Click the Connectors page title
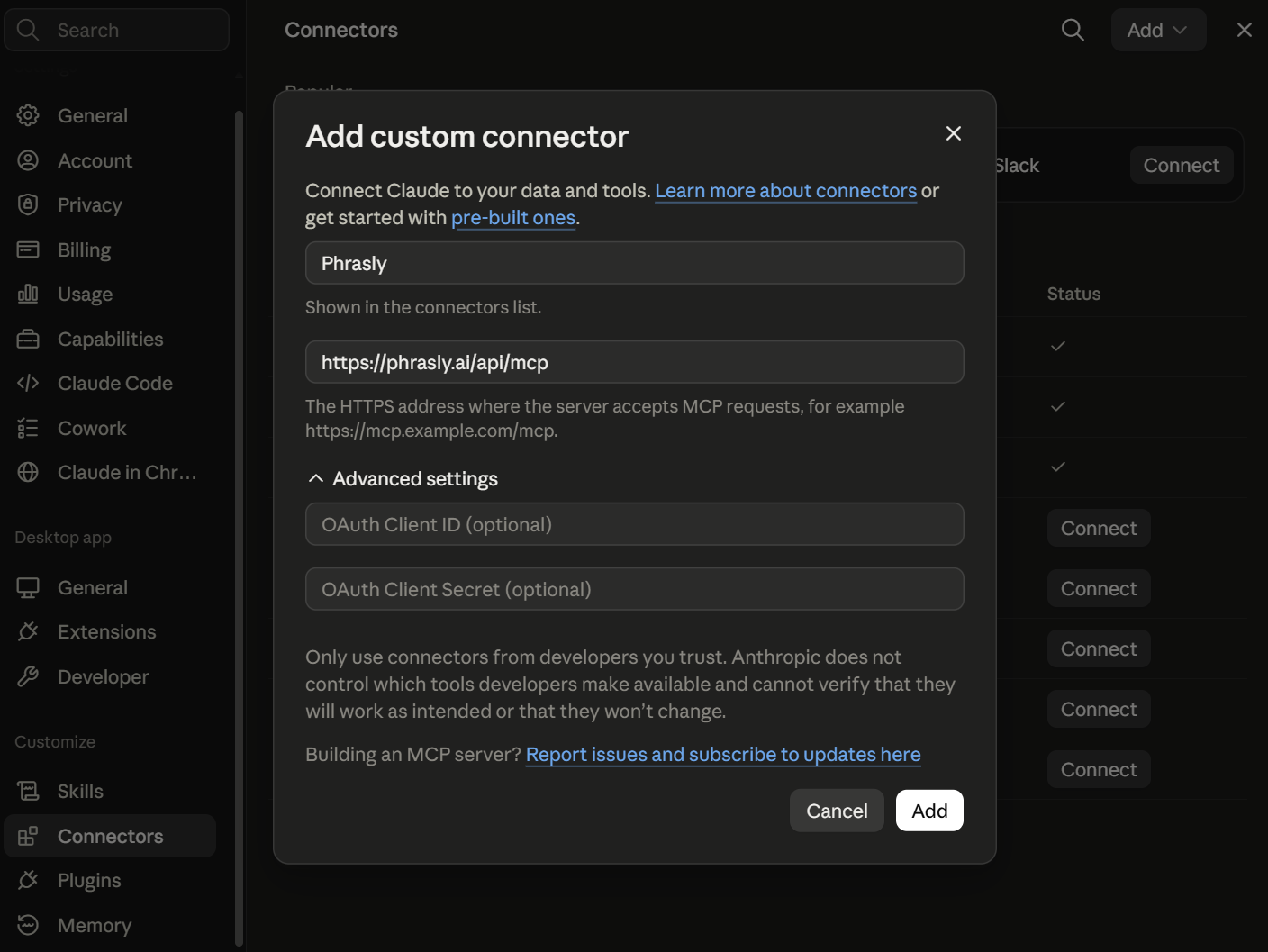The width and height of the screenshot is (1268, 952). click(x=341, y=30)
